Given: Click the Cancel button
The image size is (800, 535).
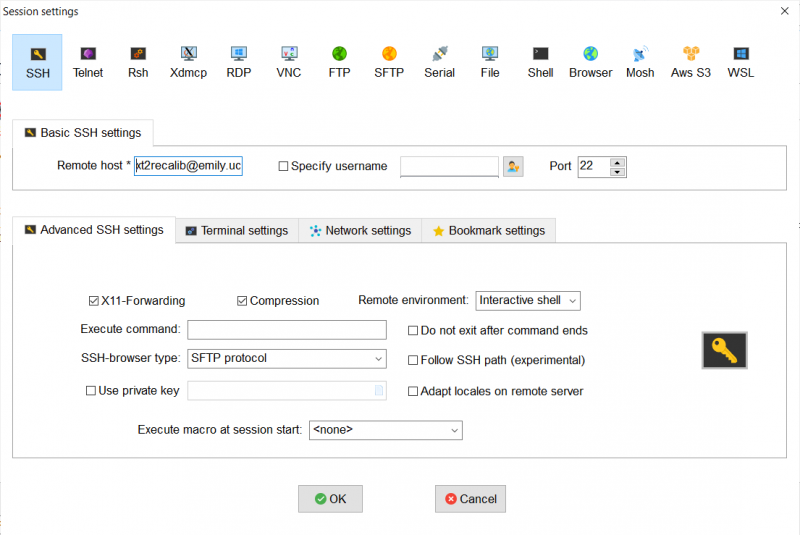Looking at the screenshot, I should pyautogui.click(x=470, y=499).
